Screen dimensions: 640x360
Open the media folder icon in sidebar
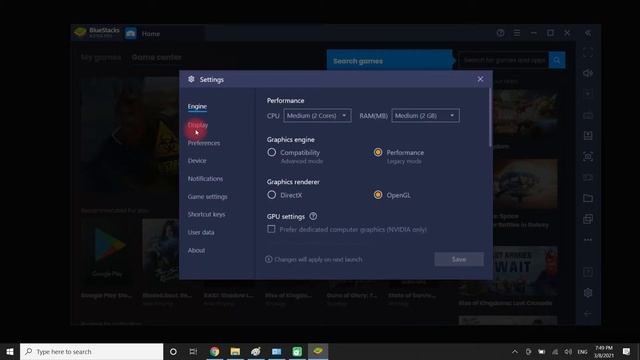tap(588, 198)
